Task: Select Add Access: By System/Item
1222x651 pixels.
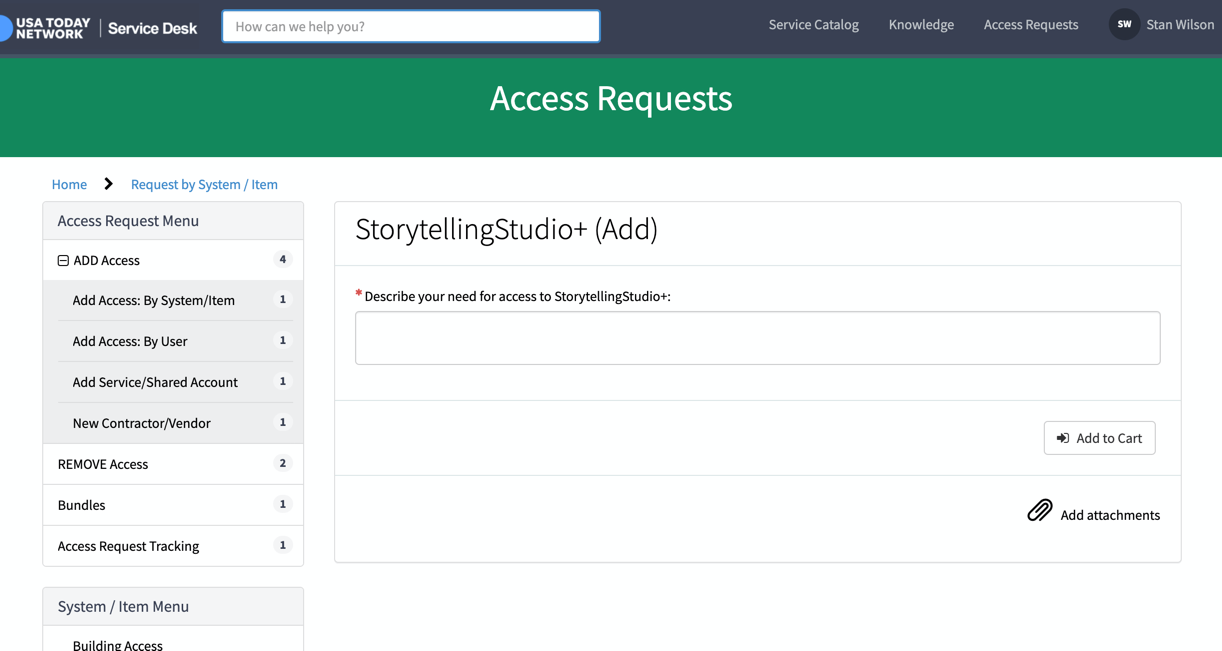Action: 154,300
